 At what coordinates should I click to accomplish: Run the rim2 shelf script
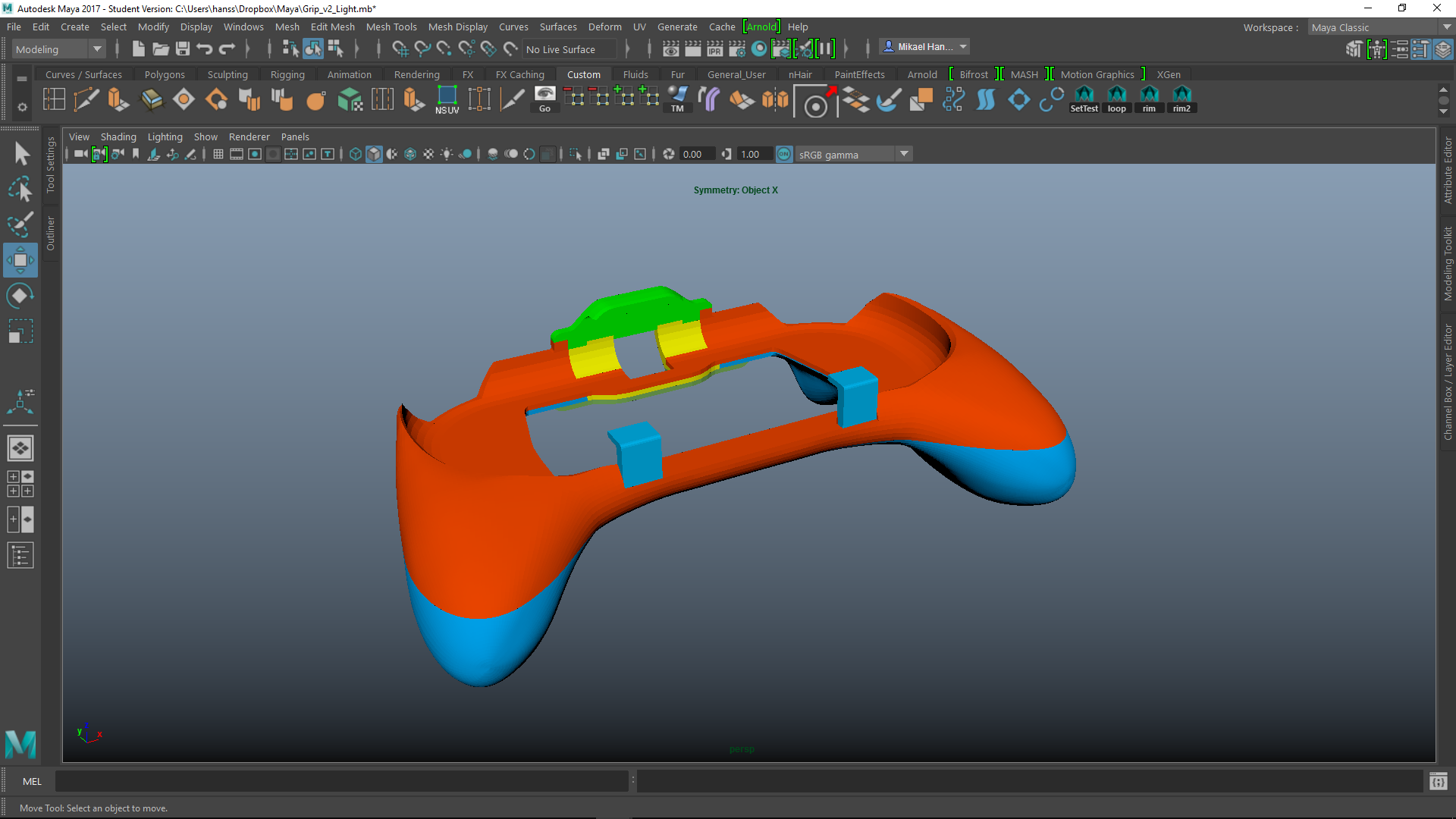[1181, 100]
